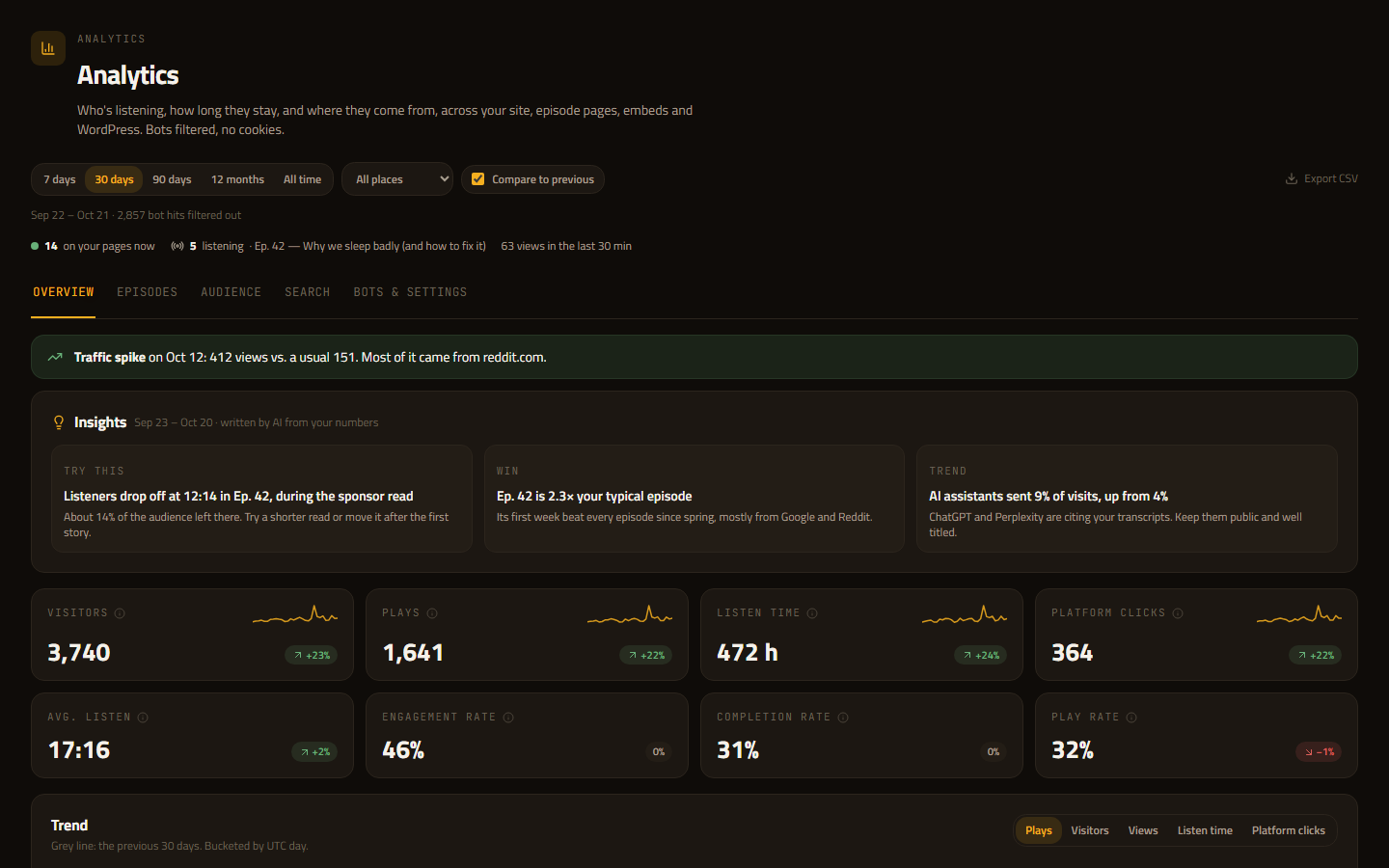Click the AI assistants Trend insight card
Image resolution: width=1389 pixels, height=868 pixels.
(1127, 499)
